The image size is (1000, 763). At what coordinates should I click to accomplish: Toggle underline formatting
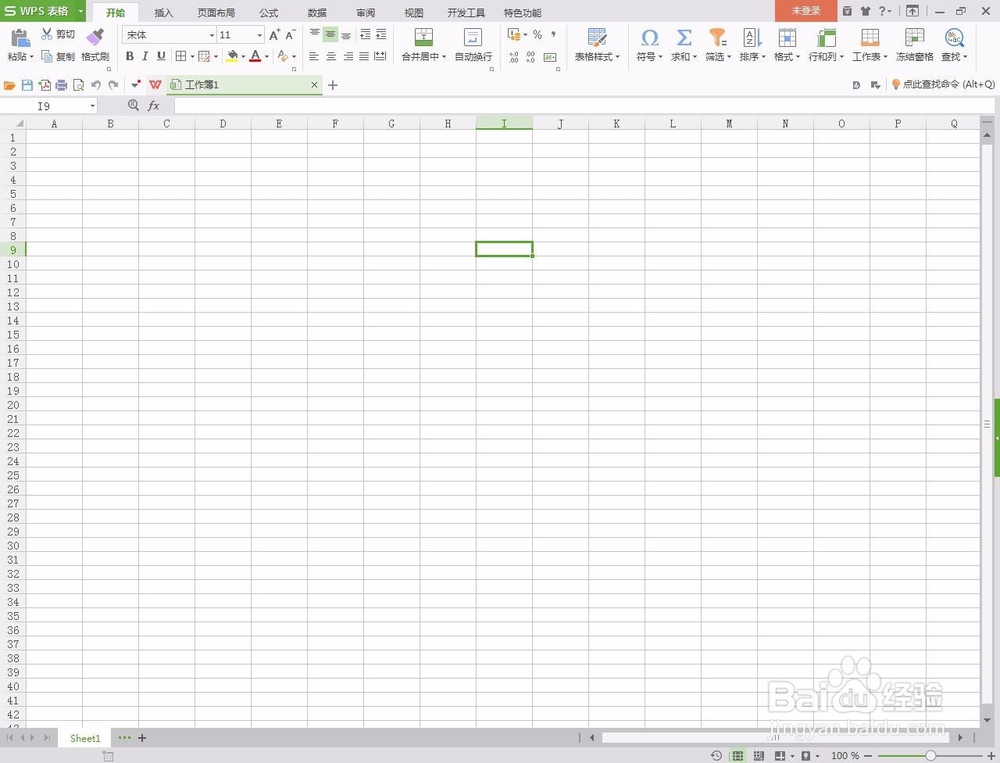click(161, 56)
